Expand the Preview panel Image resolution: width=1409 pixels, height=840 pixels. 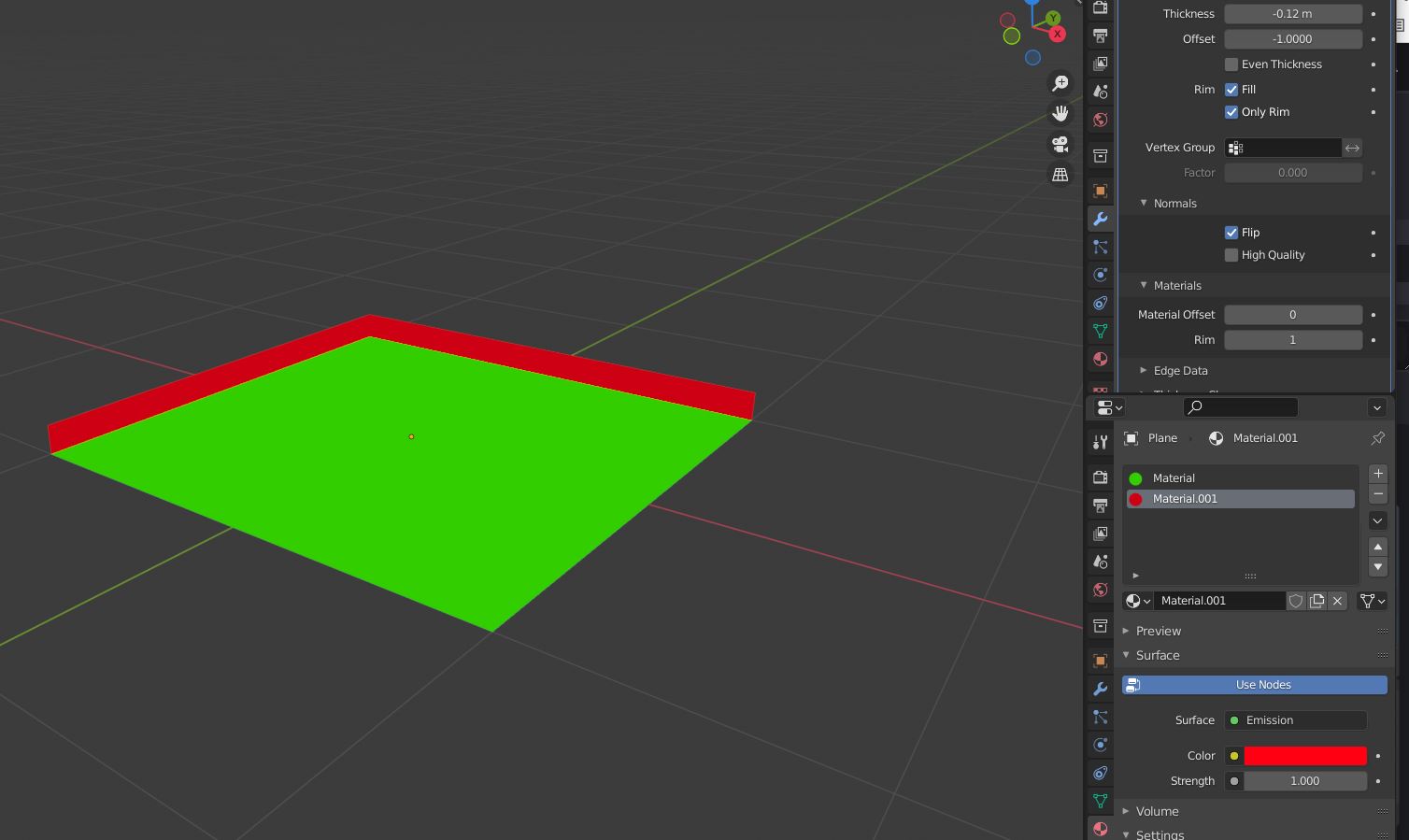tap(1126, 631)
